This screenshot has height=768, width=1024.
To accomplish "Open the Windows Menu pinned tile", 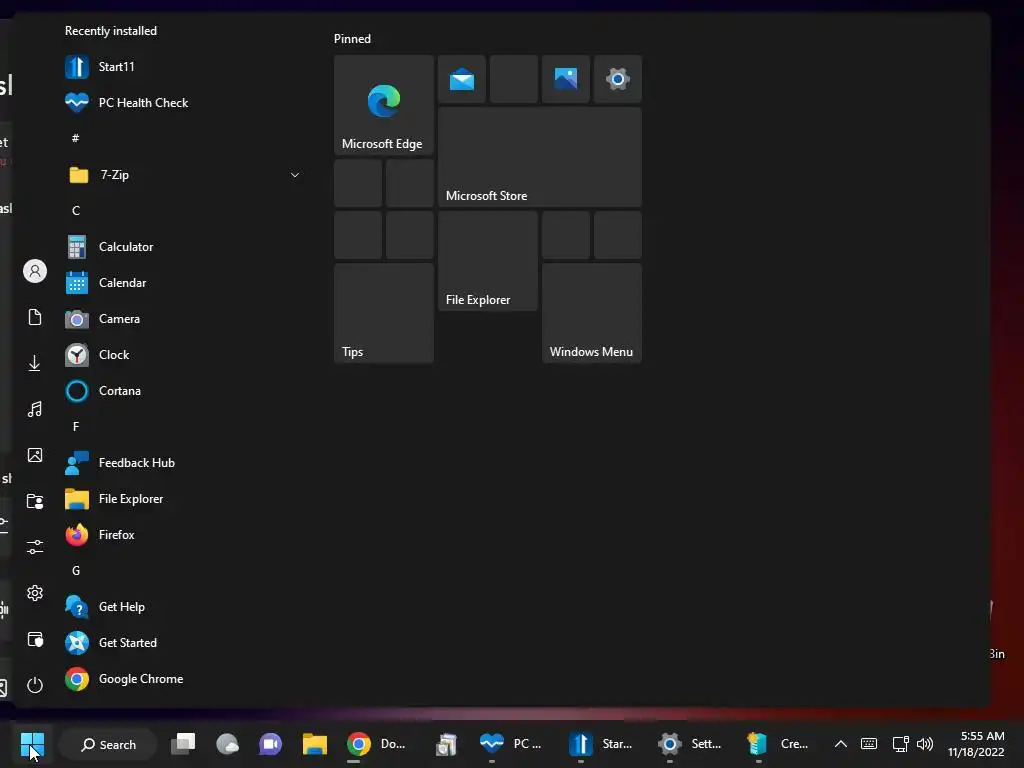I will 592,313.
